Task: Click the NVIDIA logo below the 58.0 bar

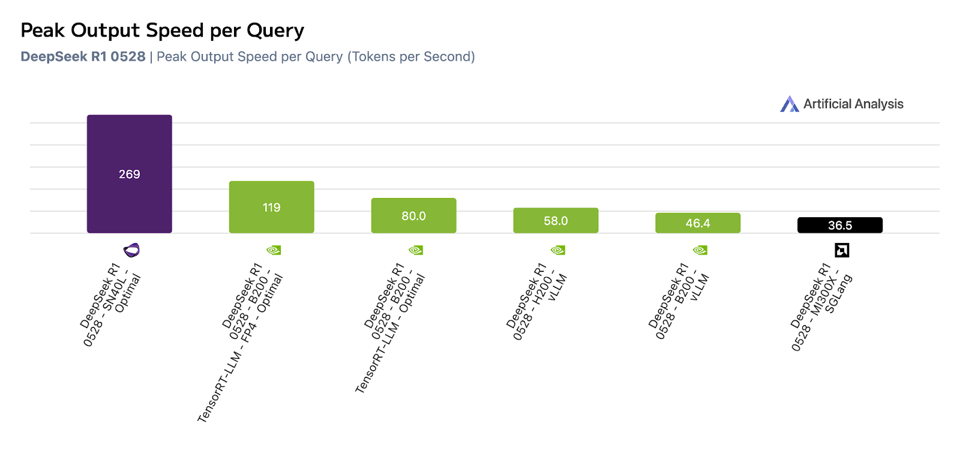Action: (557, 250)
